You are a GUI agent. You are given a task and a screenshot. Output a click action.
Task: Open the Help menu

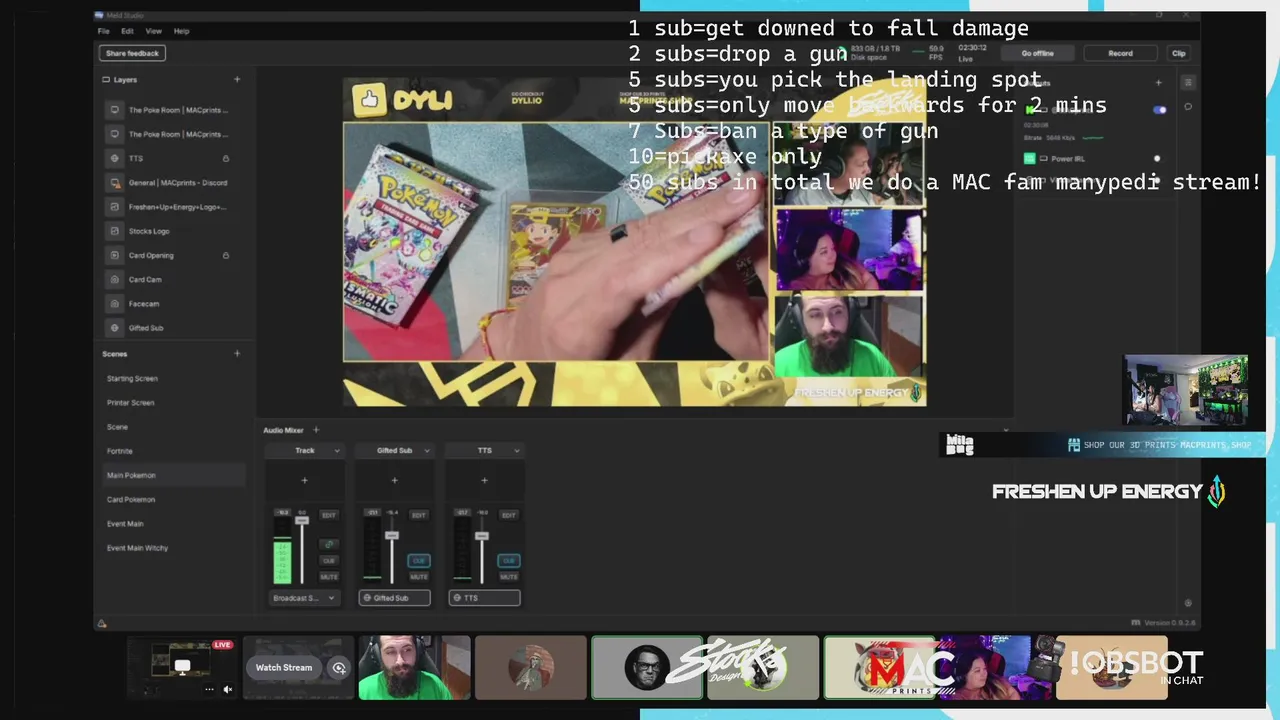coord(181,31)
